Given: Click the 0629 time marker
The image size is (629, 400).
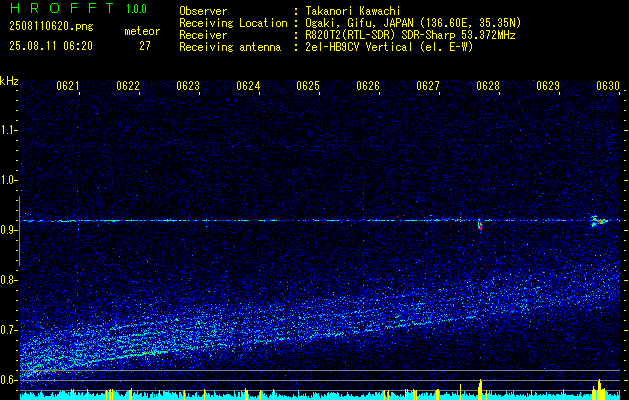Looking at the screenshot, I should (x=548, y=86).
